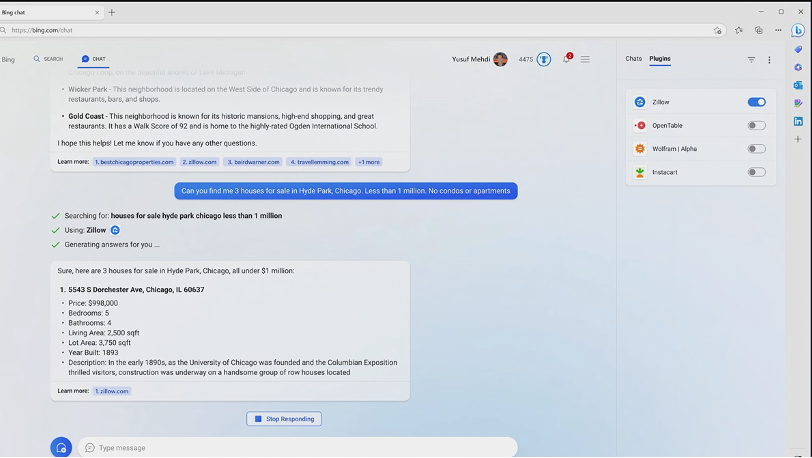
Task: Open the Microsoft Rewards trophy icon
Action: tap(544, 60)
